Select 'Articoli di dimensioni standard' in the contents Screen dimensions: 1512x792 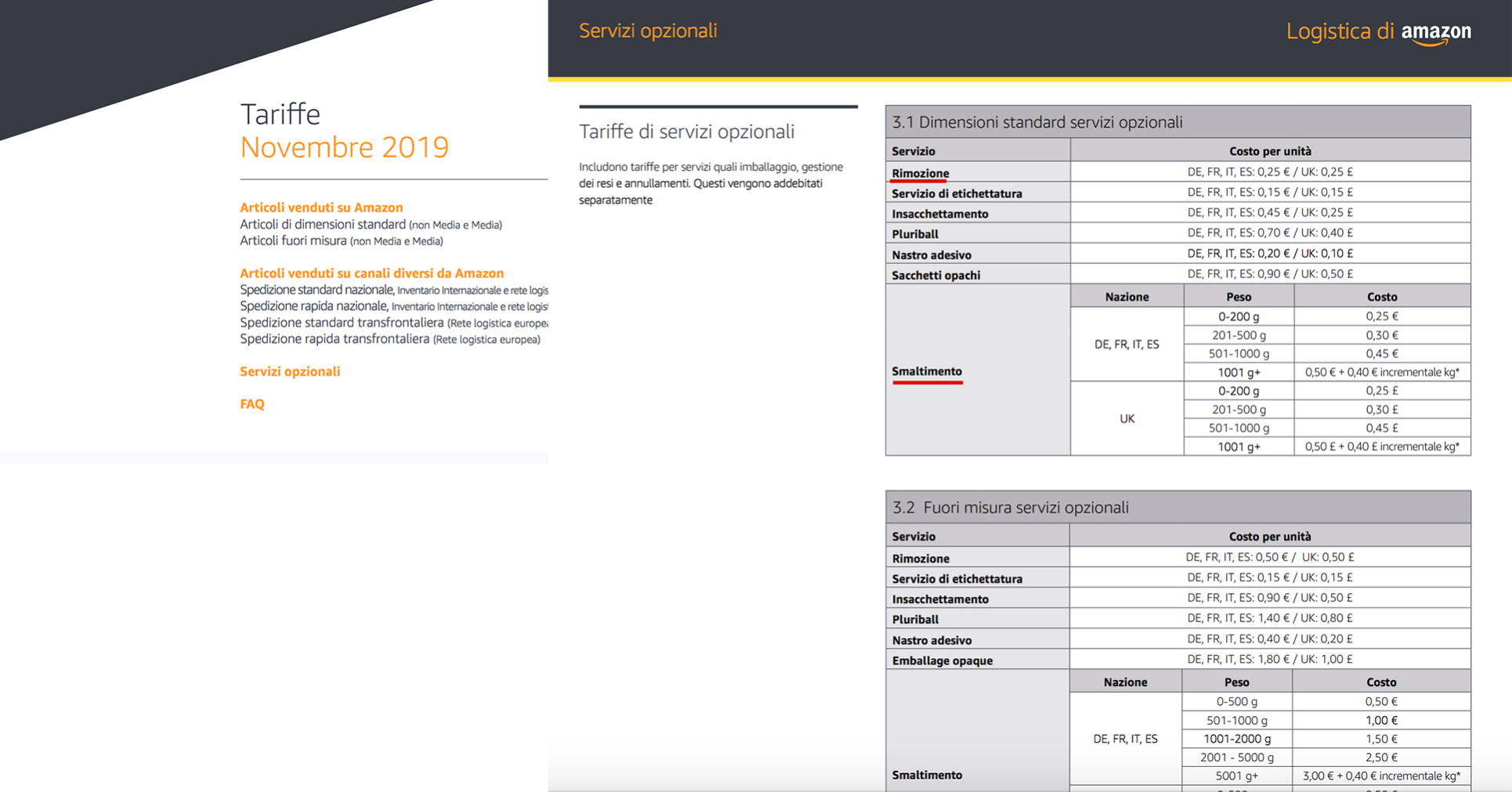pyautogui.click(x=323, y=224)
